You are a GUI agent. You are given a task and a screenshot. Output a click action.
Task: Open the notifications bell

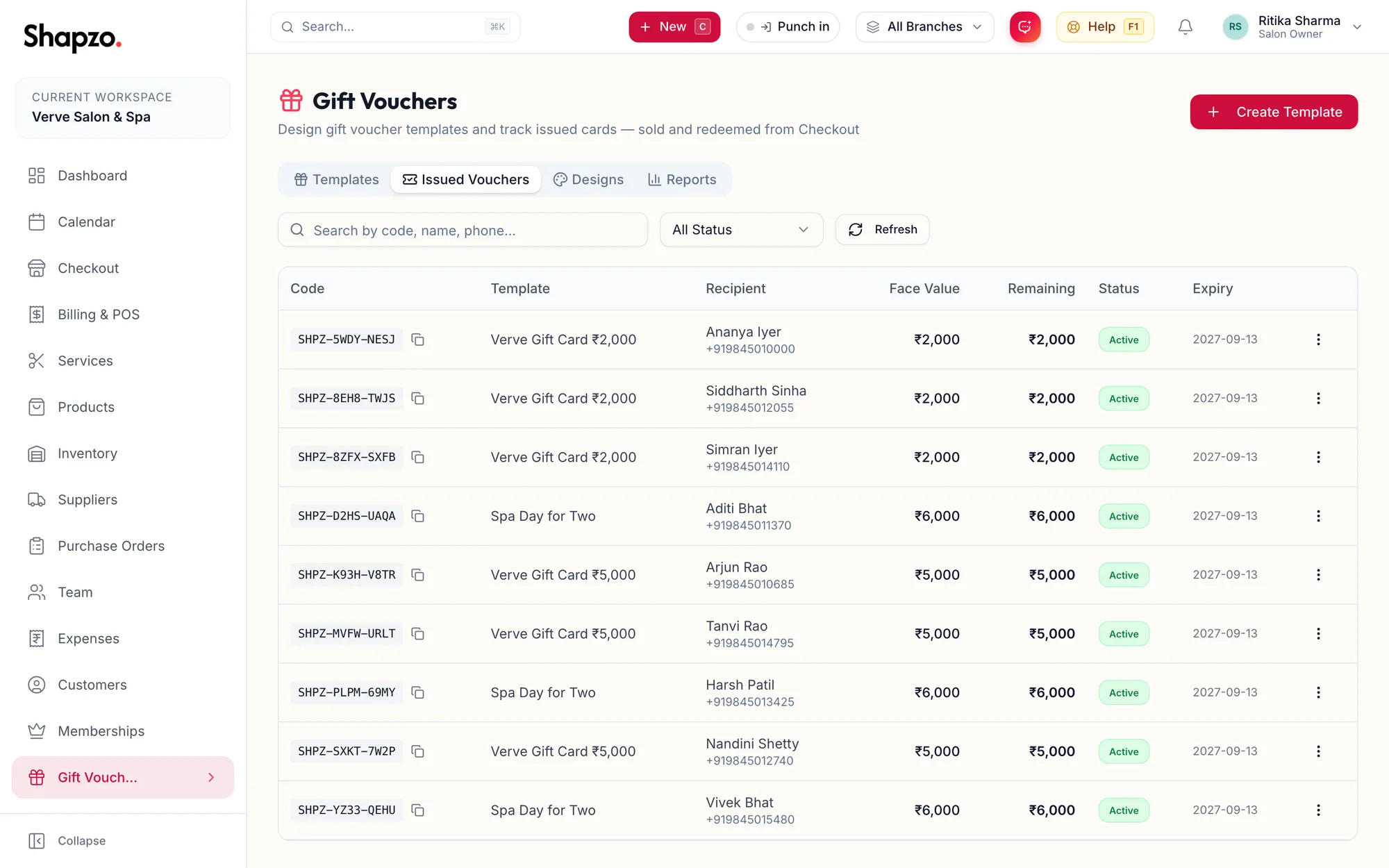1186,27
